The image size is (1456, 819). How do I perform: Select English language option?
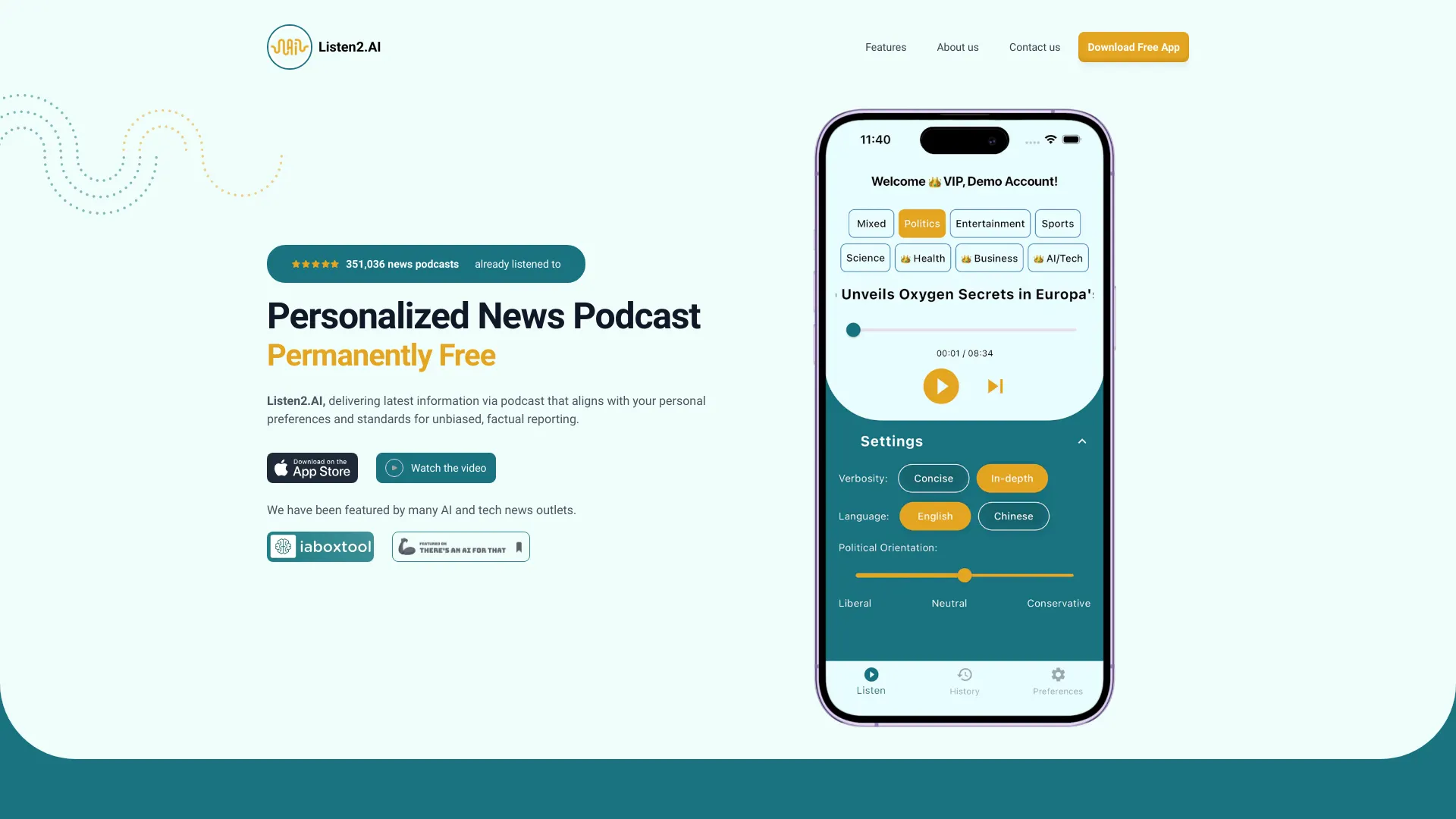point(935,516)
